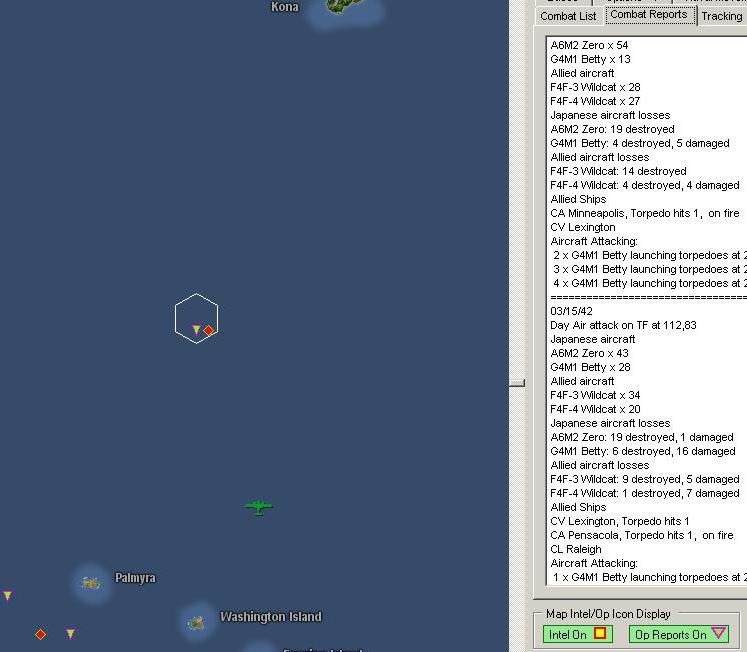Image resolution: width=747 pixels, height=652 pixels.
Task: Click the white hexagon selection outline
Action: pyautogui.click(x=196, y=318)
